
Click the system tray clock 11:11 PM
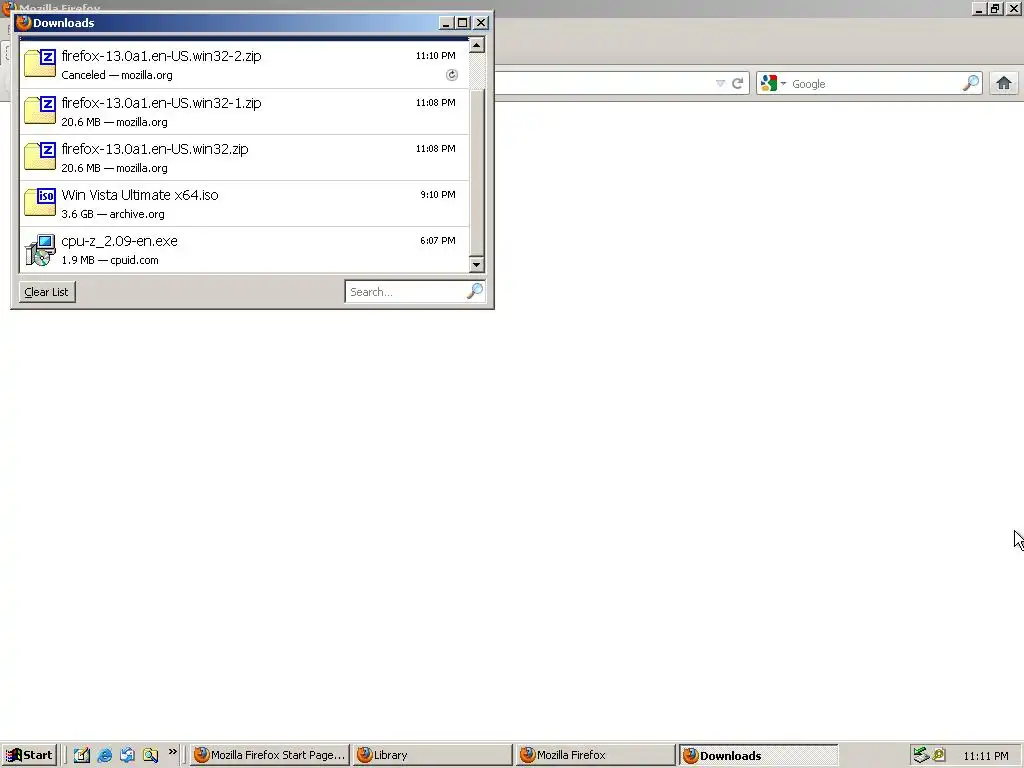click(x=985, y=756)
